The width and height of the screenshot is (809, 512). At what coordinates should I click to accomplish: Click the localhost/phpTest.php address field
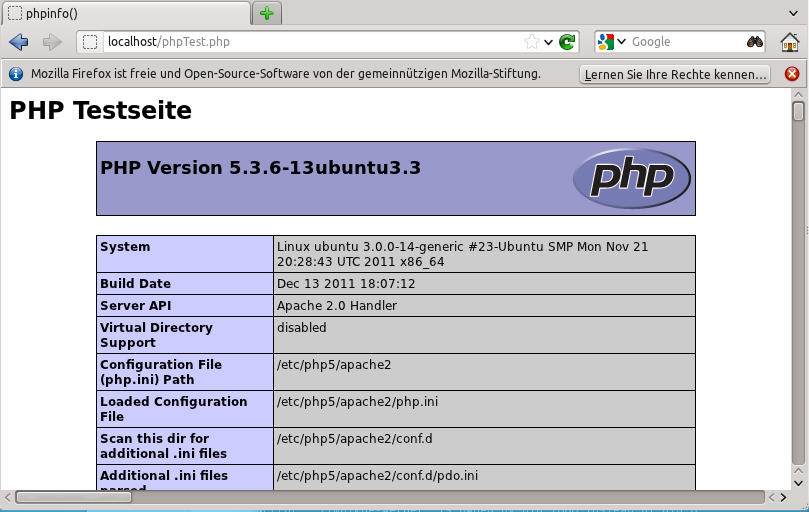pos(300,42)
